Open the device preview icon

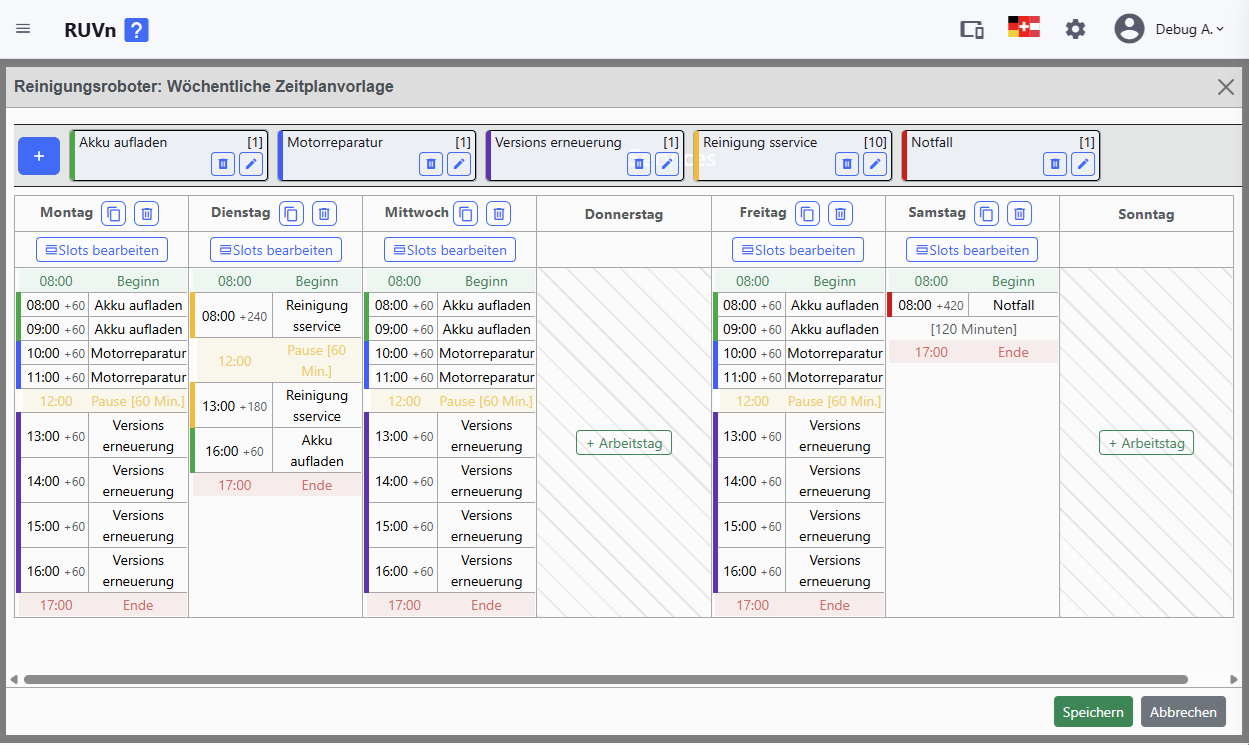(x=972, y=29)
